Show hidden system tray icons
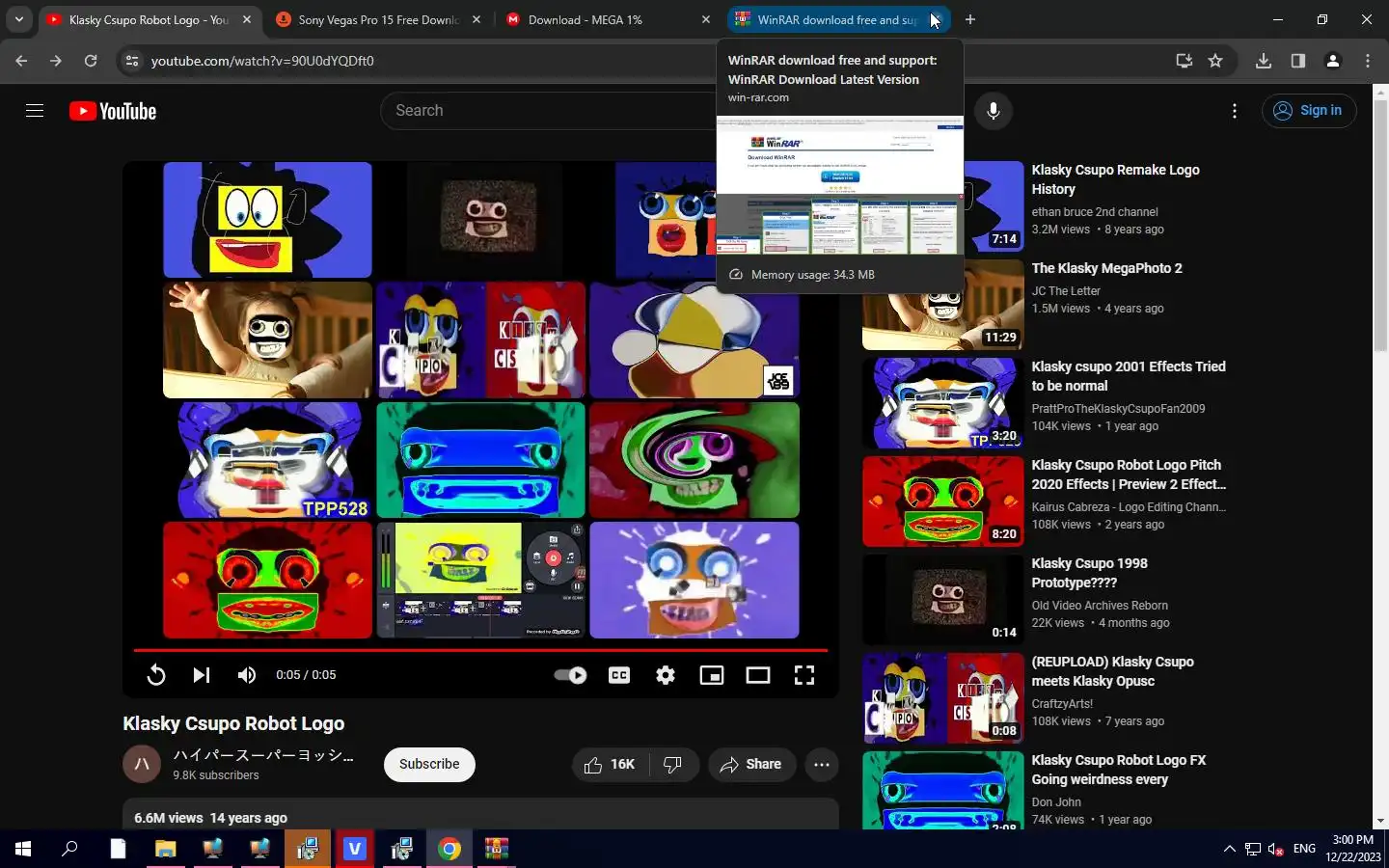Image resolution: width=1389 pixels, height=868 pixels. 1229,849
